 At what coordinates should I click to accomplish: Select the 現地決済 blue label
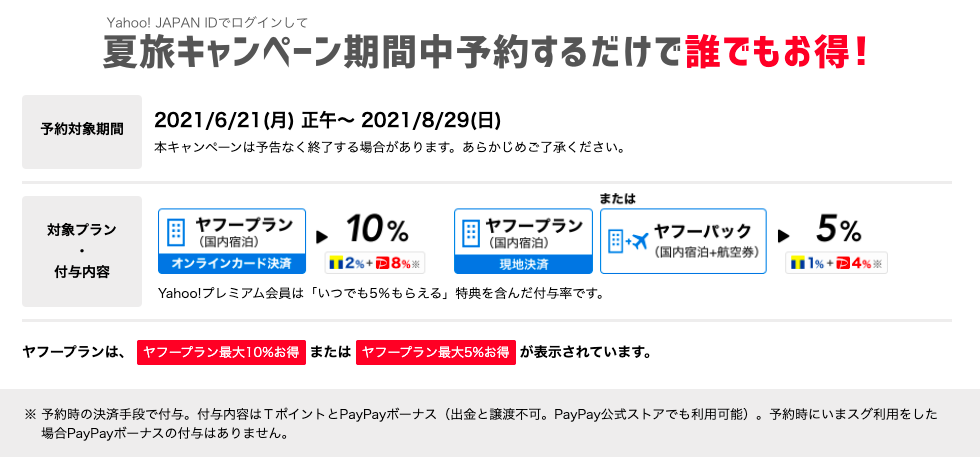click(x=523, y=264)
